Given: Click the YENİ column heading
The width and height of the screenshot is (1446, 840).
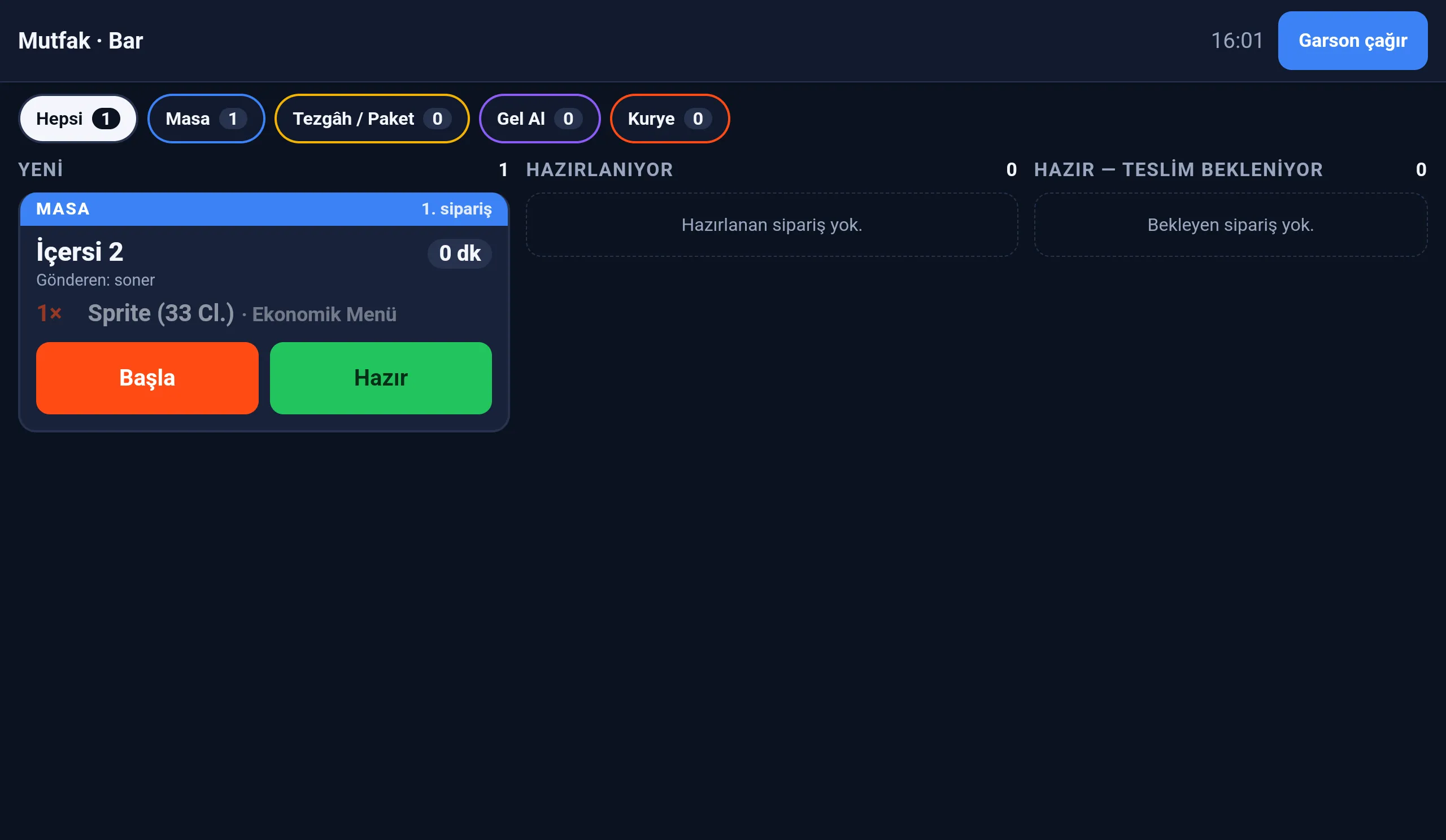Looking at the screenshot, I should 40,170.
